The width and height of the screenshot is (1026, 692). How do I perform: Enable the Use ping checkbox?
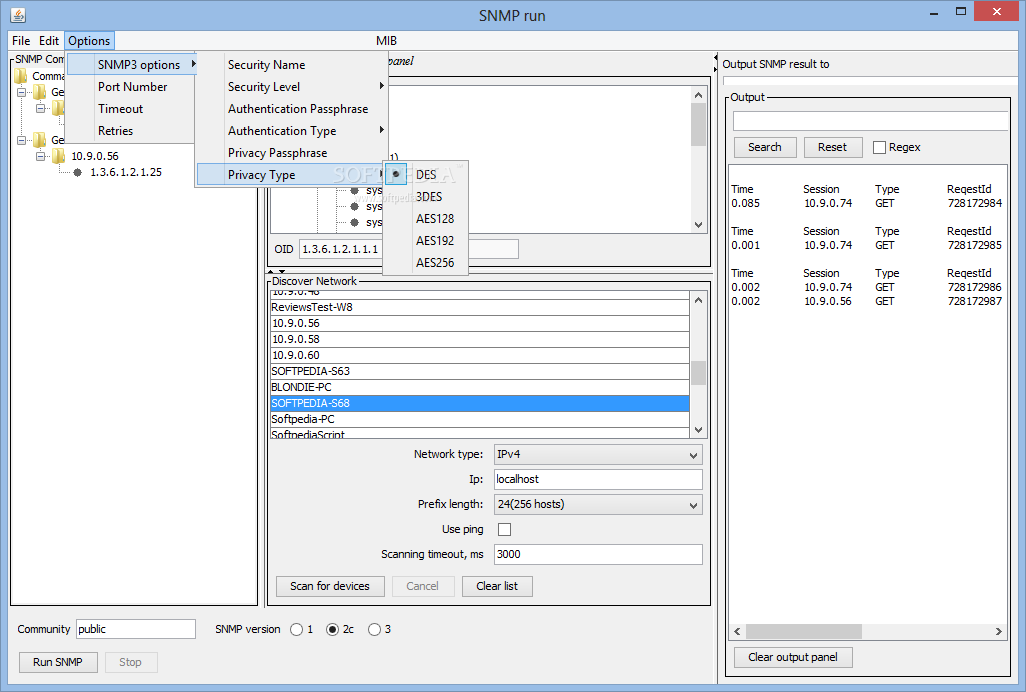[x=504, y=529]
